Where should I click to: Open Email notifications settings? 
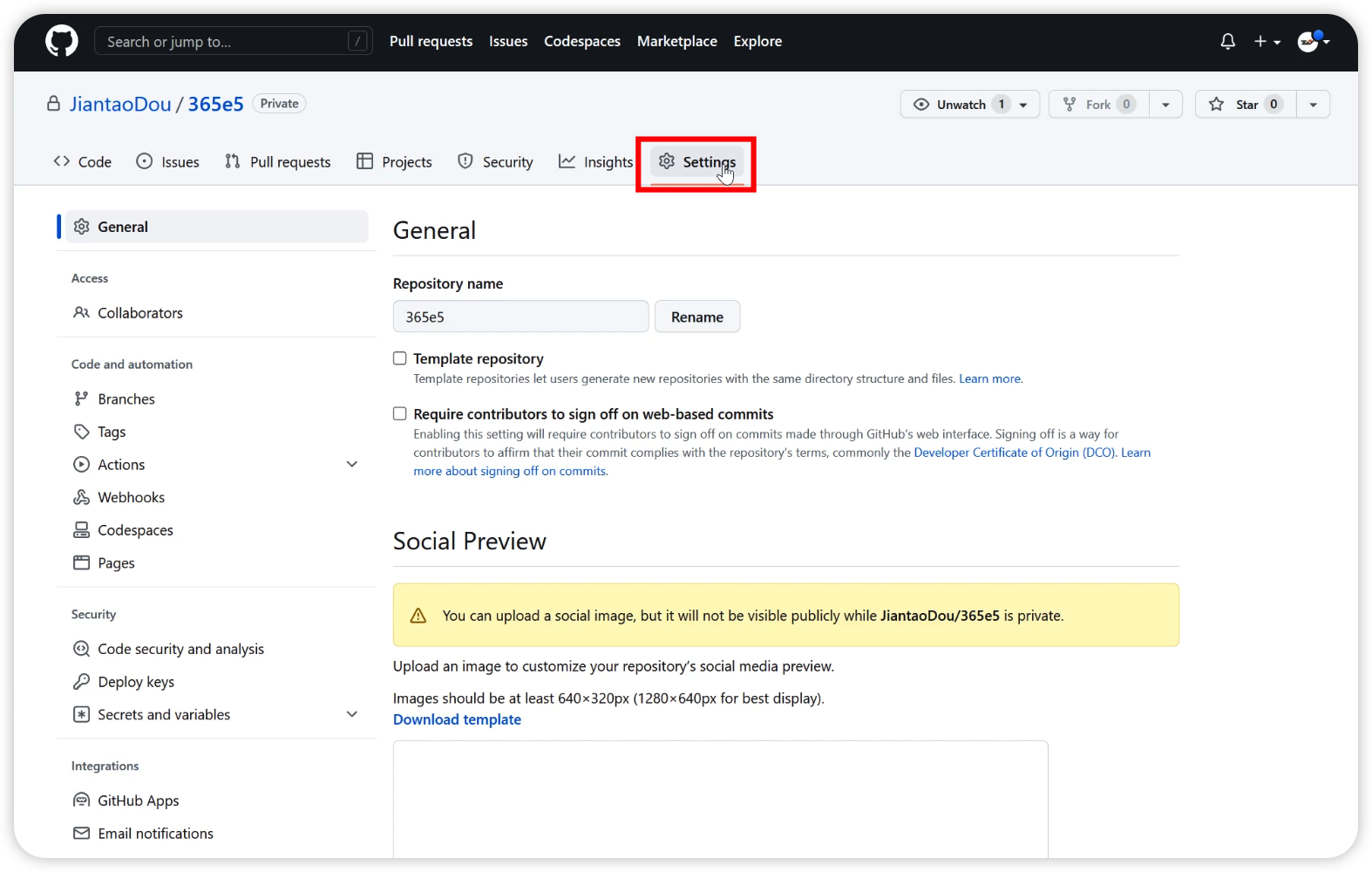pos(216,834)
